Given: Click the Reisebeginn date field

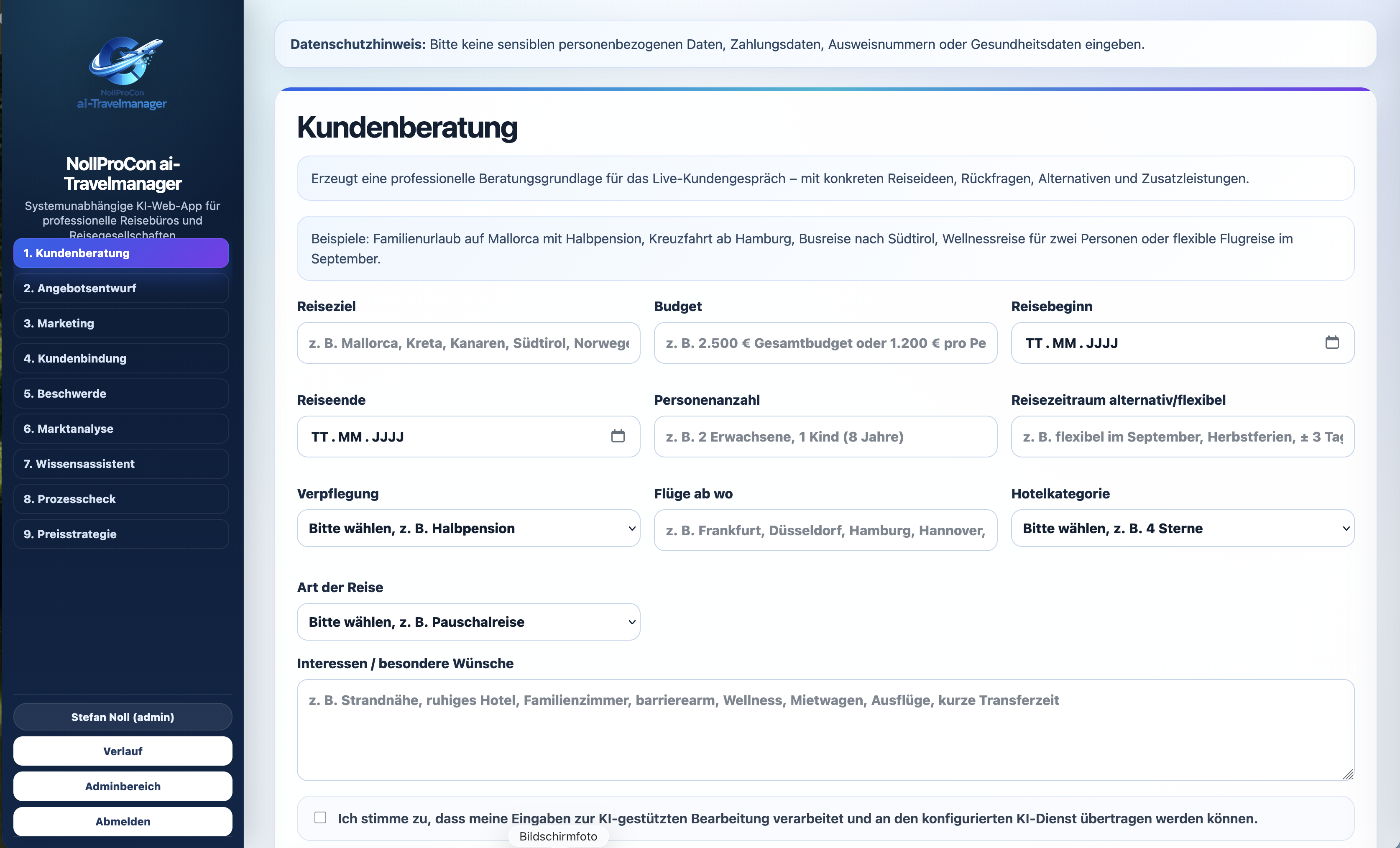Looking at the screenshot, I should 1183,343.
